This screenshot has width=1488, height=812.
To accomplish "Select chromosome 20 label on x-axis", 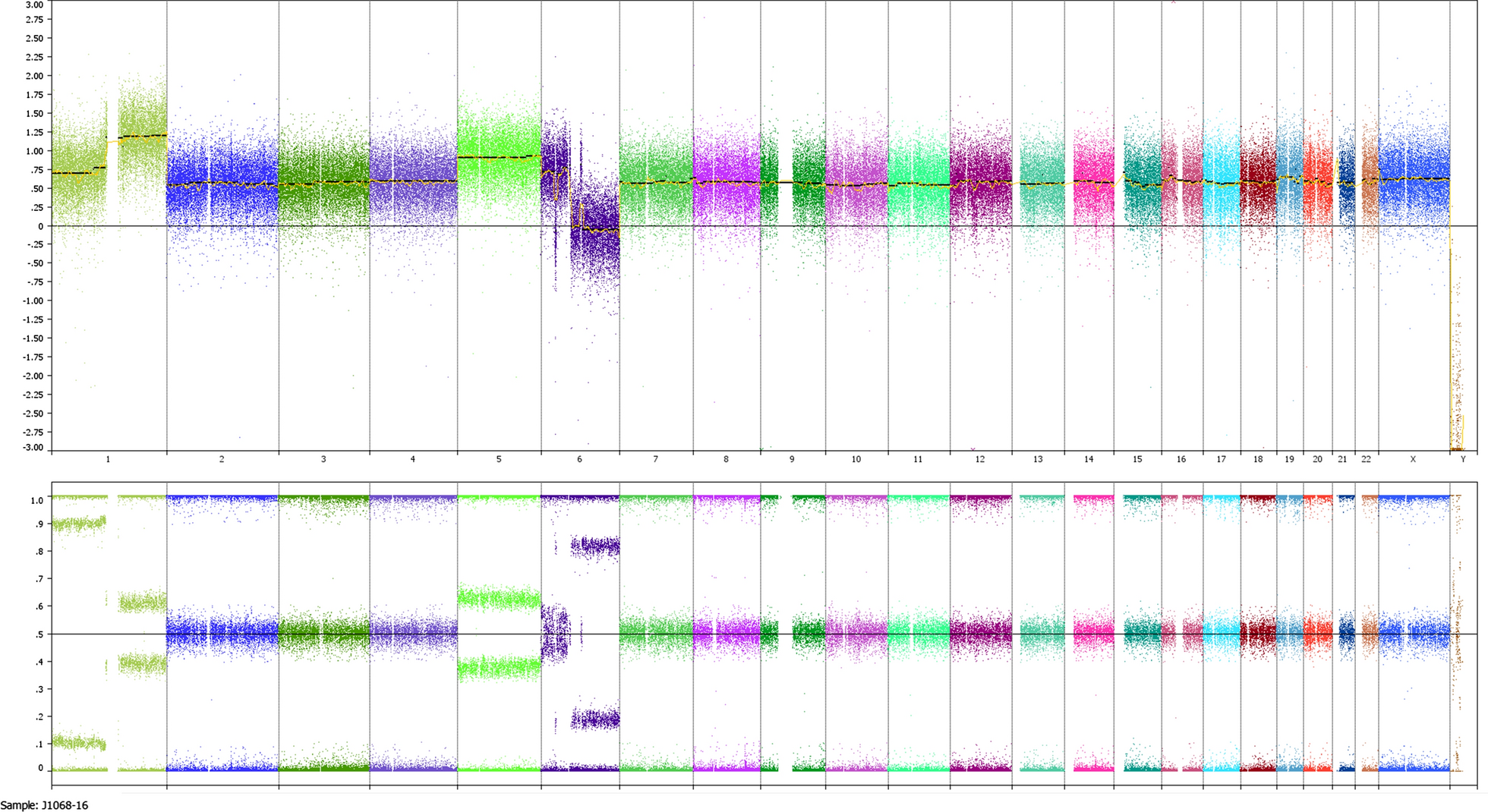I will click(x=1317, y=459).
